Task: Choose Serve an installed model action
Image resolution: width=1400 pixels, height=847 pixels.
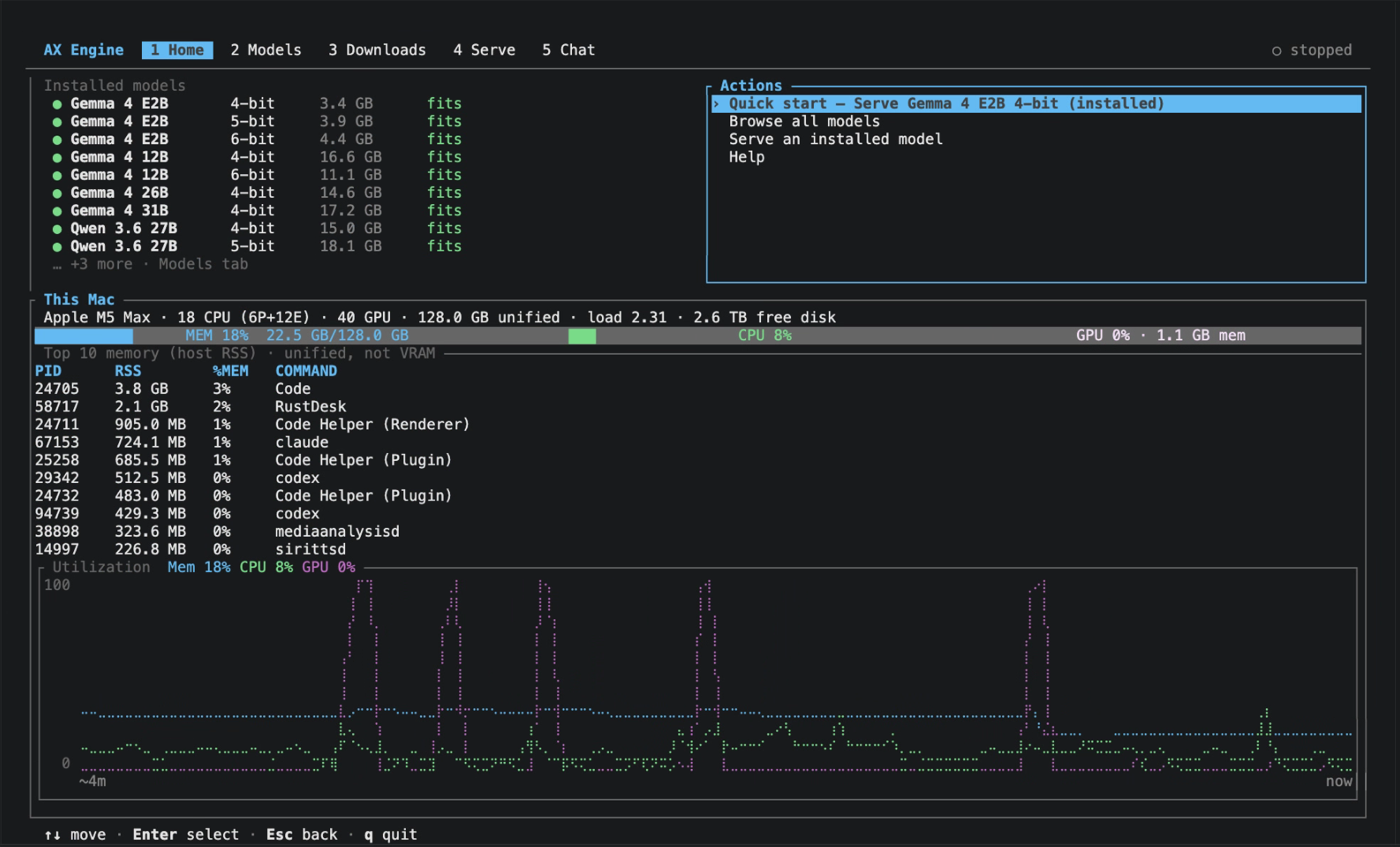Action: (x=836, y=140)
